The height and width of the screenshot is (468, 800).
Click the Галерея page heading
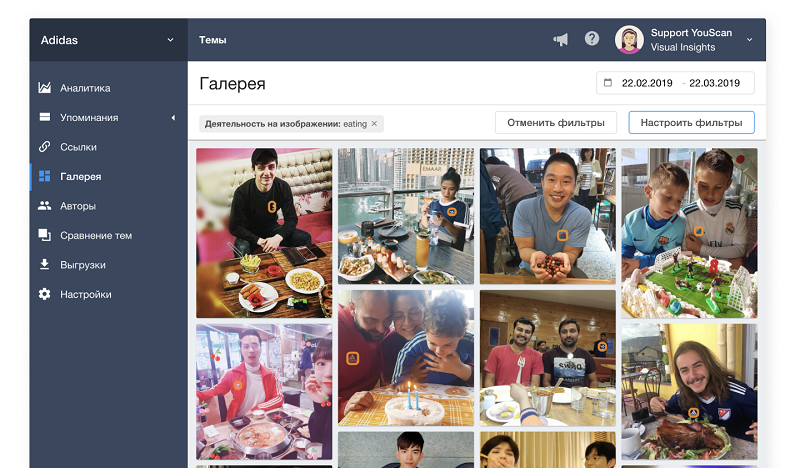232,83
